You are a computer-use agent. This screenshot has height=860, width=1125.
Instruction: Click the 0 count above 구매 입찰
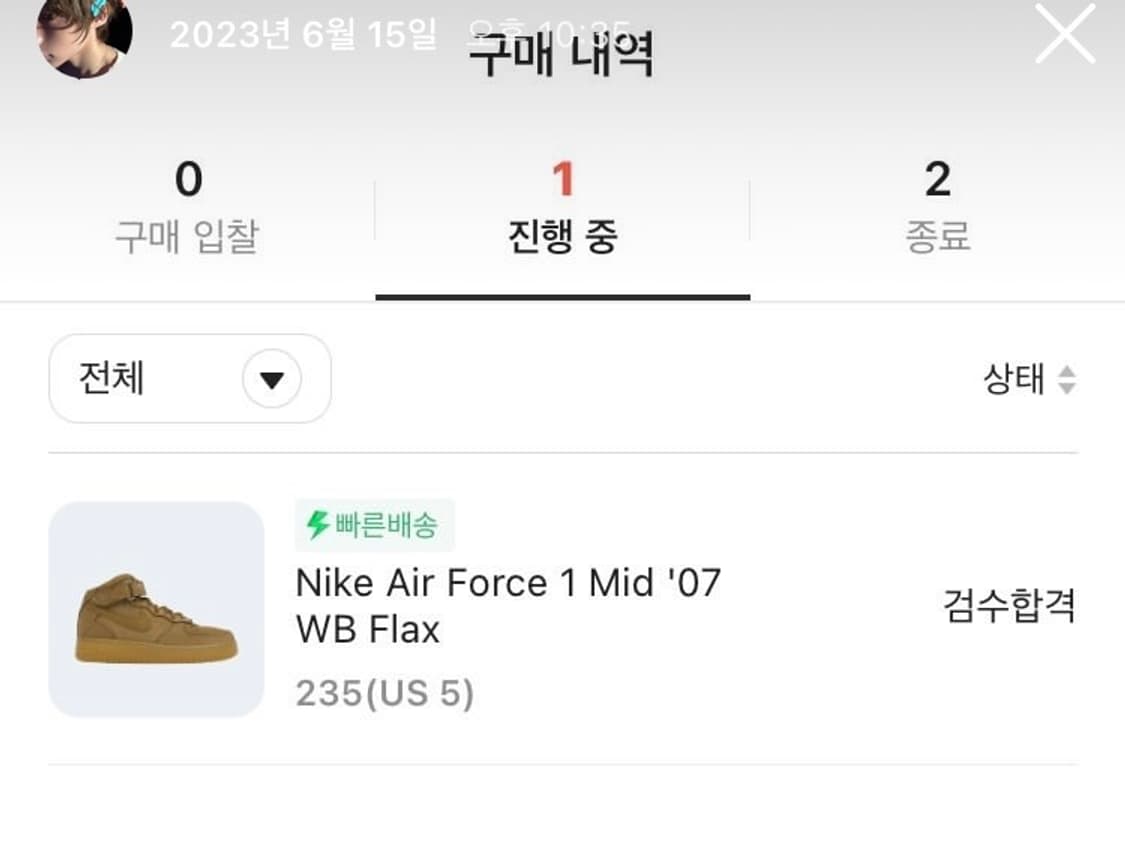(x=188, y=180)
